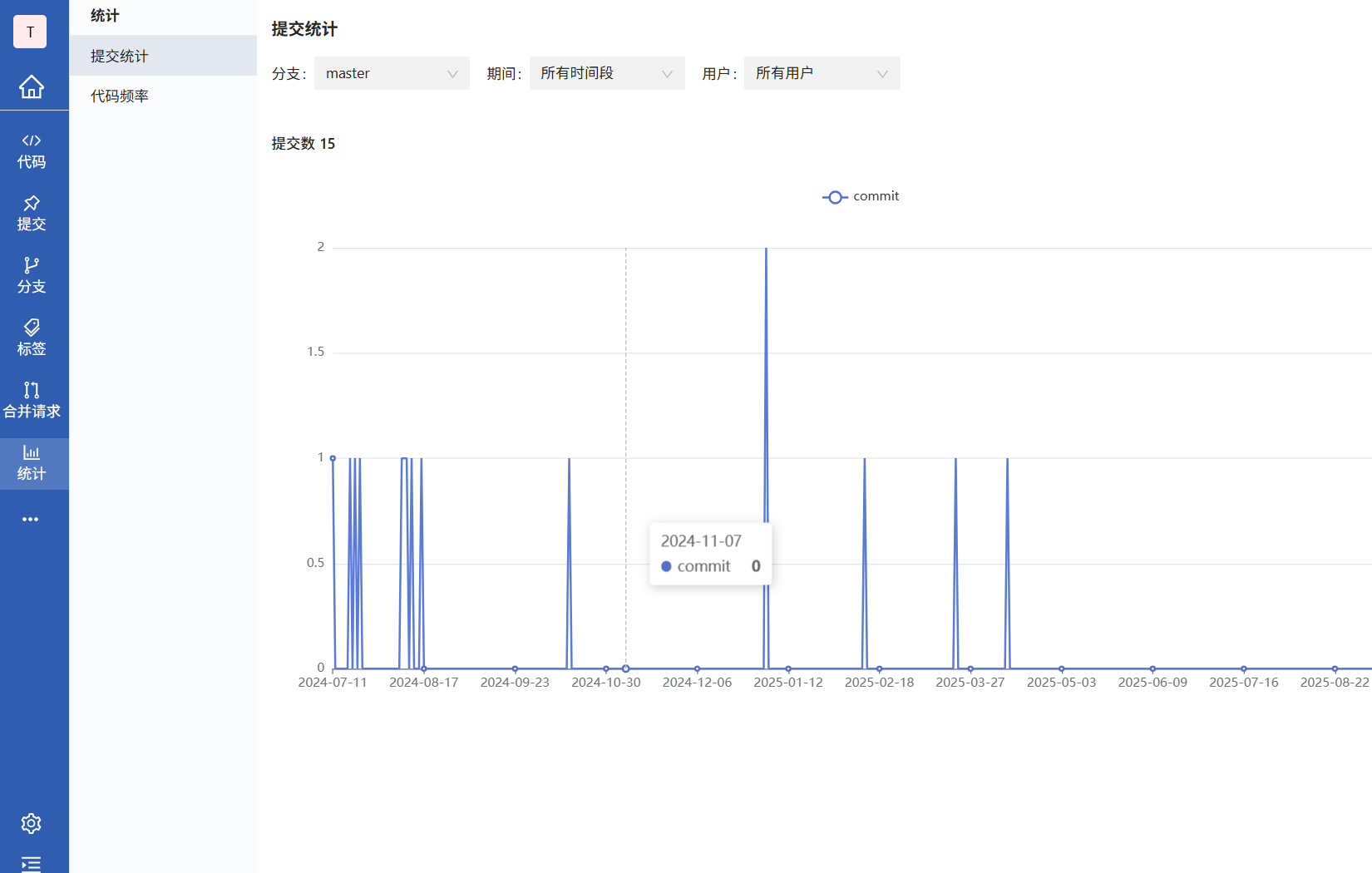Open the 合并请求 merge requests icon
This screenshot has width=1372, height=873.
(31, 399)
